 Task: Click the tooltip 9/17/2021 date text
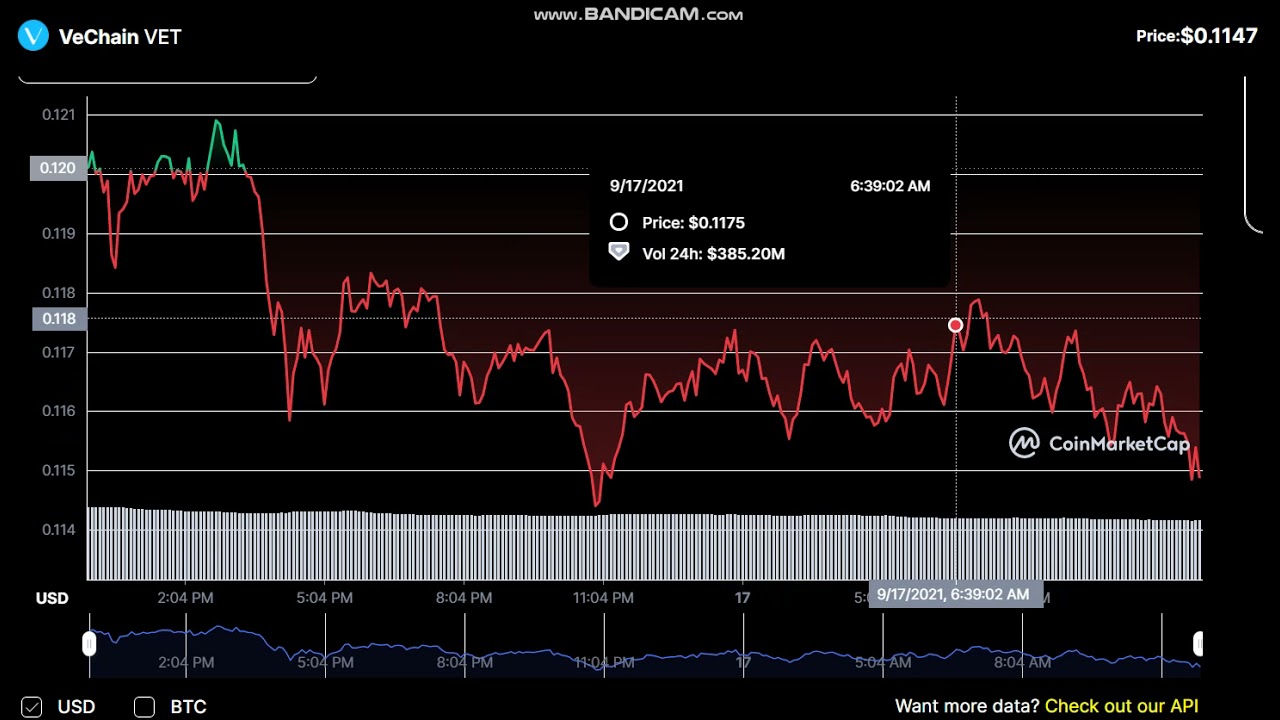point(647,186)
